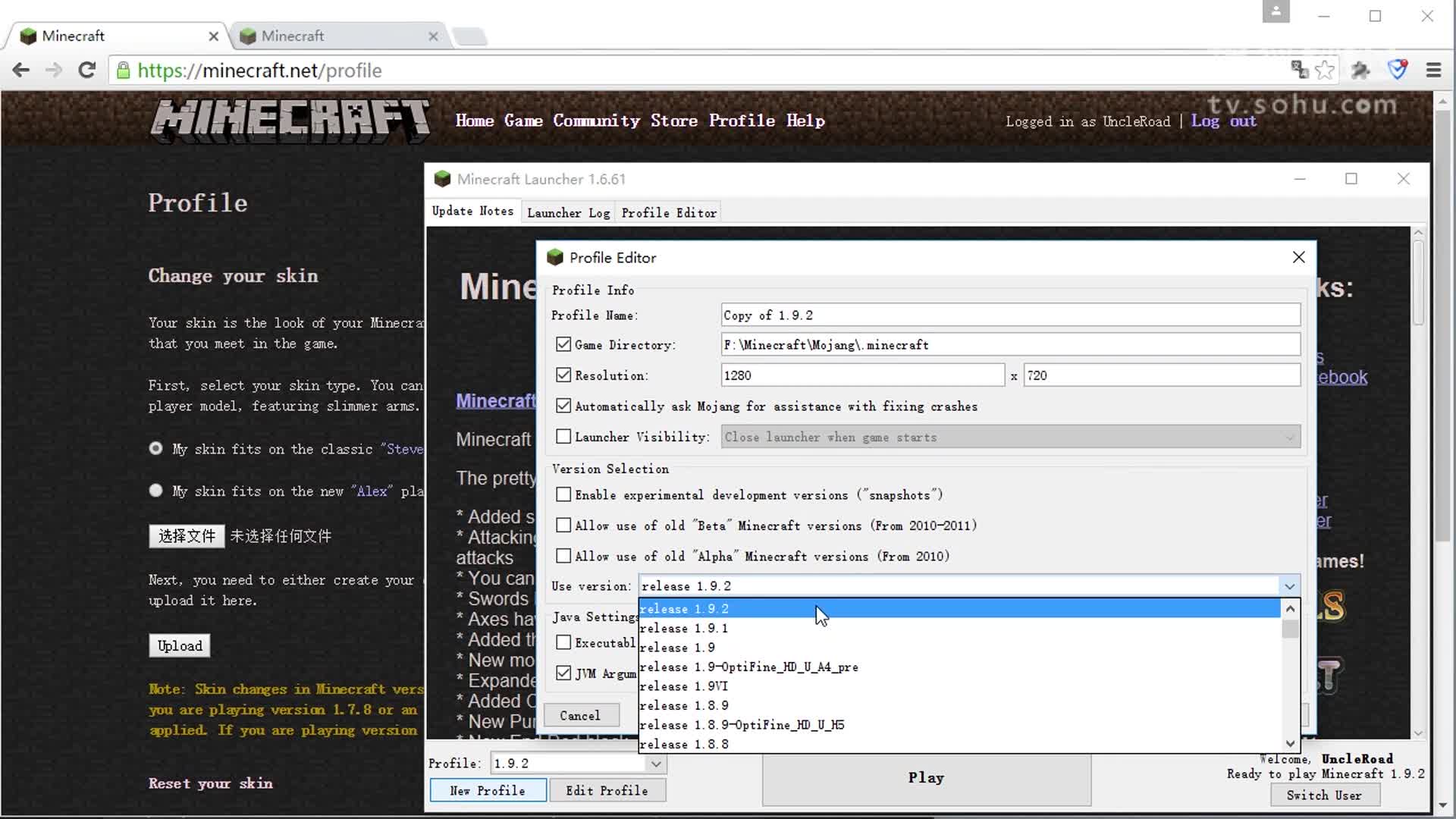Choose release 1.9 from version list
This screenshot has width=1456, height=819.
pos(959,647)
